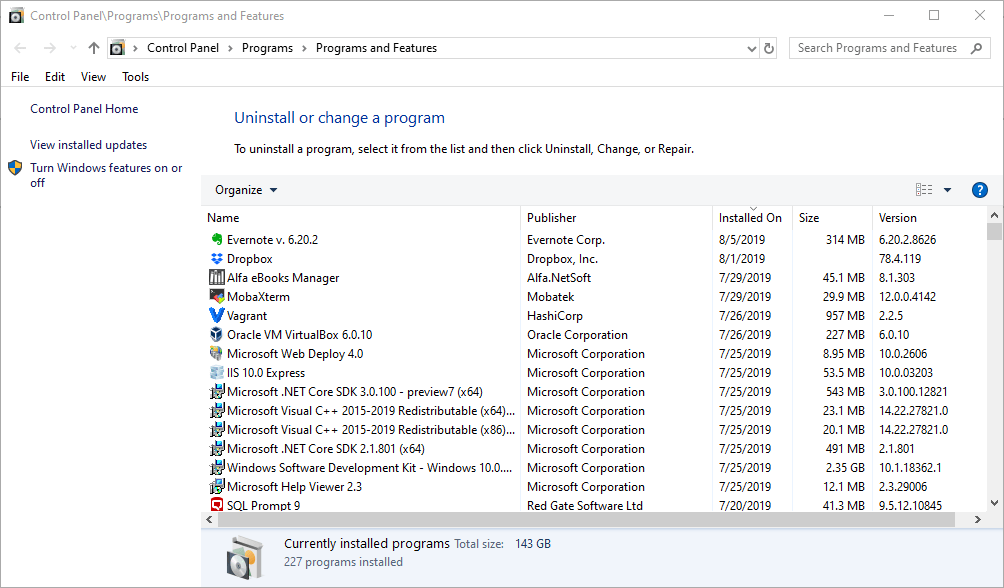
Task: Click the vertical scrollbar up arrow
Action: (994, 215)
